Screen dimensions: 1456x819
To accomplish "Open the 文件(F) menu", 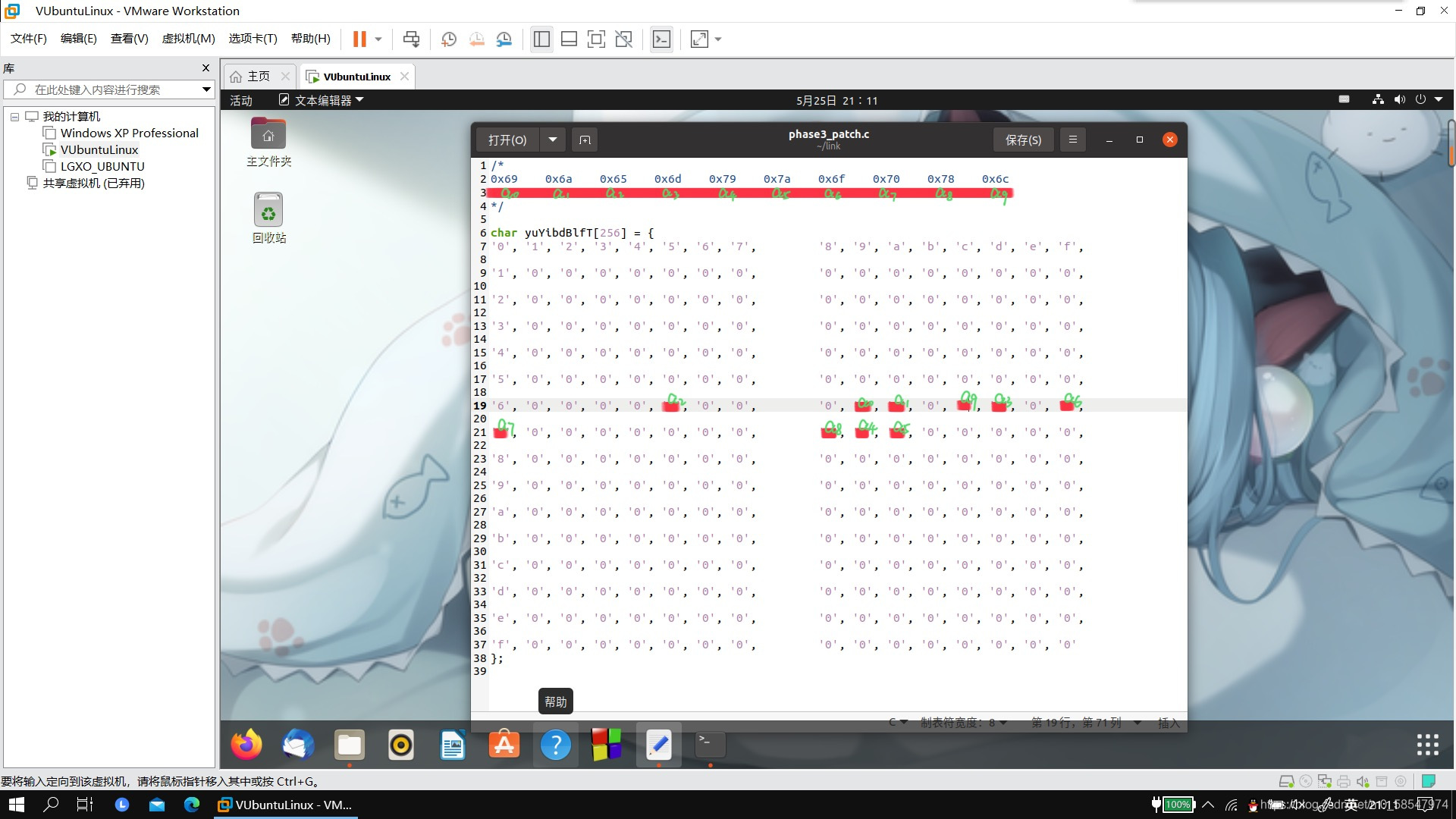I will pos(28,39).
